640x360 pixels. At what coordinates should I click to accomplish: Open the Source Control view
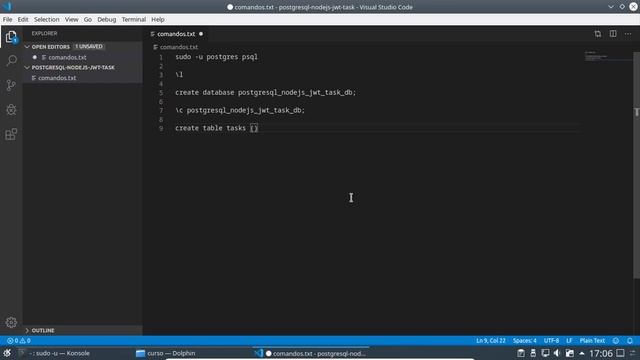point(11,85)
